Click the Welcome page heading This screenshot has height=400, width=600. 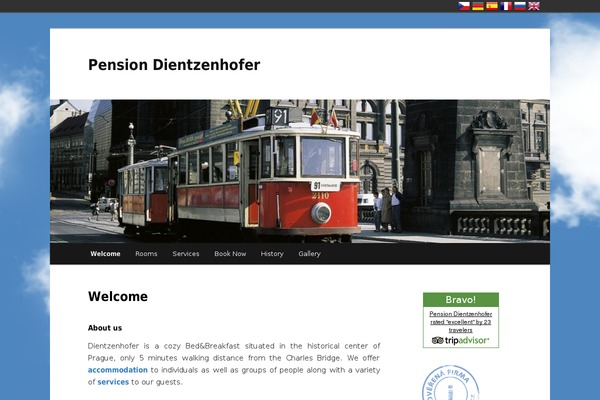[118, 297]
